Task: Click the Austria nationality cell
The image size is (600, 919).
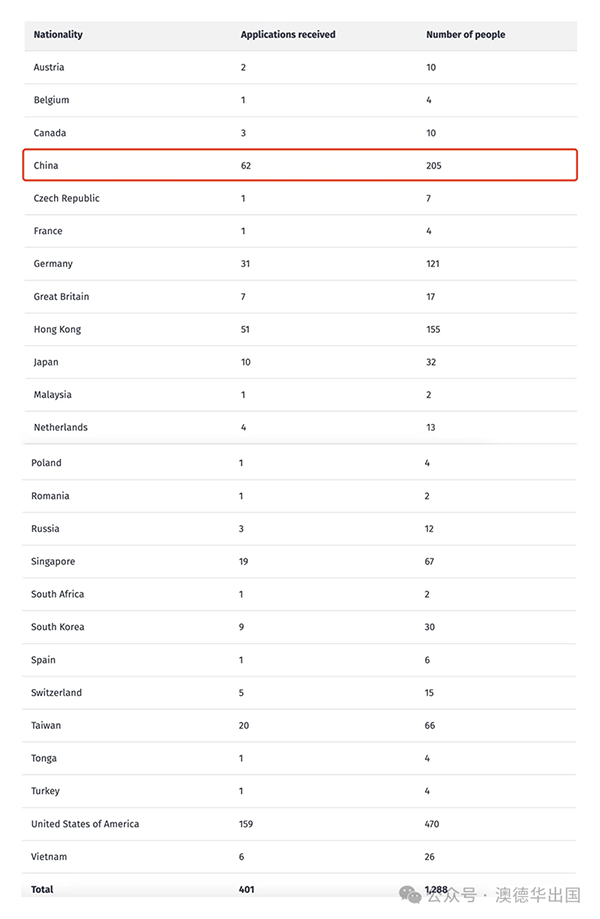Action: (x=49, y=67)
